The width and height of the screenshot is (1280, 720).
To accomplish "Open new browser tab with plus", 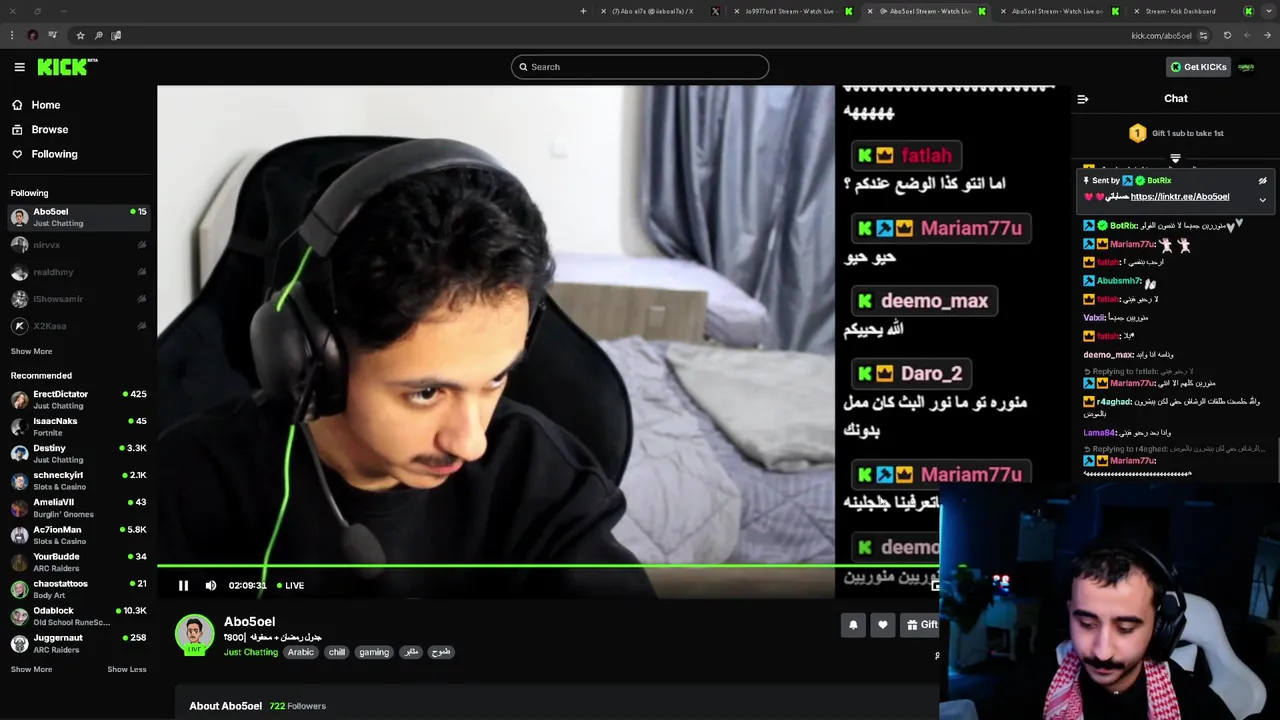I will 583,11.
